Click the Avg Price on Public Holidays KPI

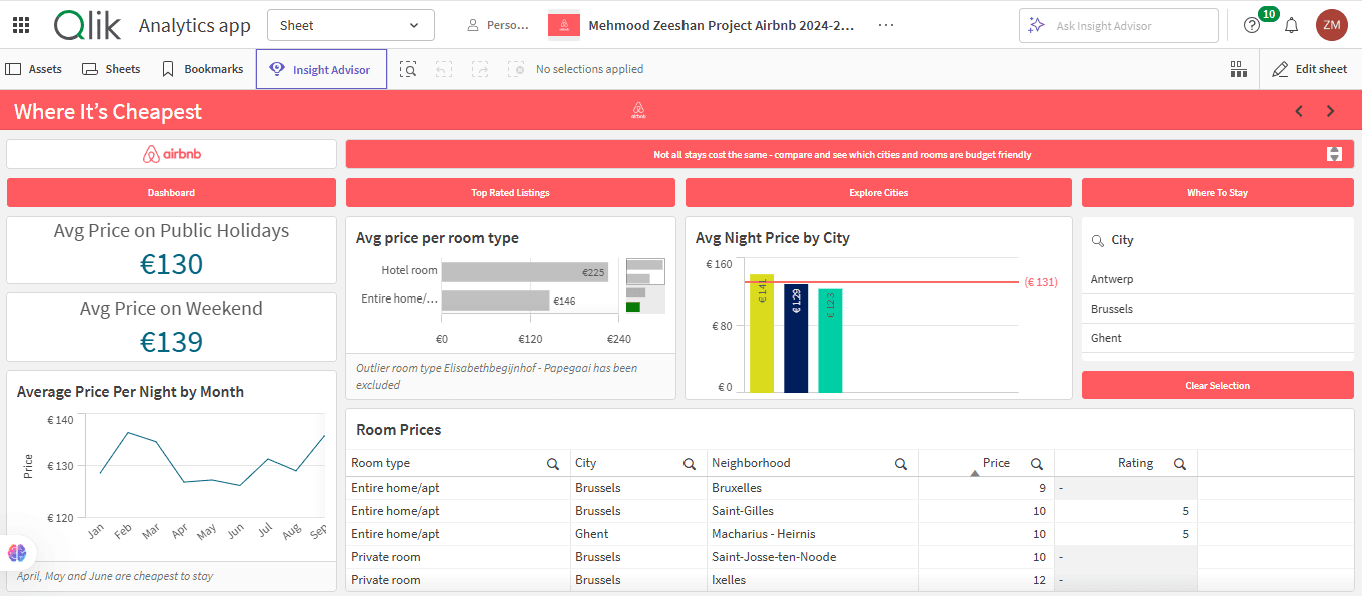[x=171, y=249]
